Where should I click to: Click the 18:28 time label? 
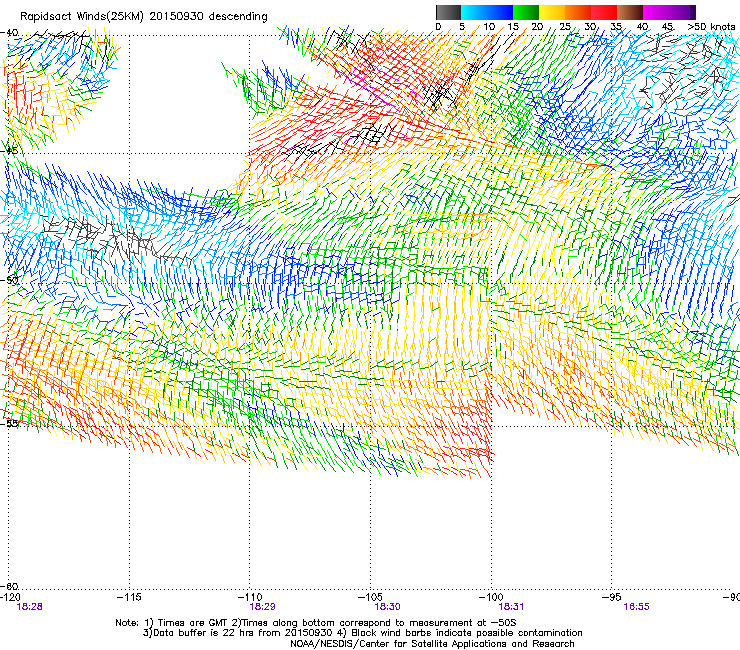click(x=29, y=607)
